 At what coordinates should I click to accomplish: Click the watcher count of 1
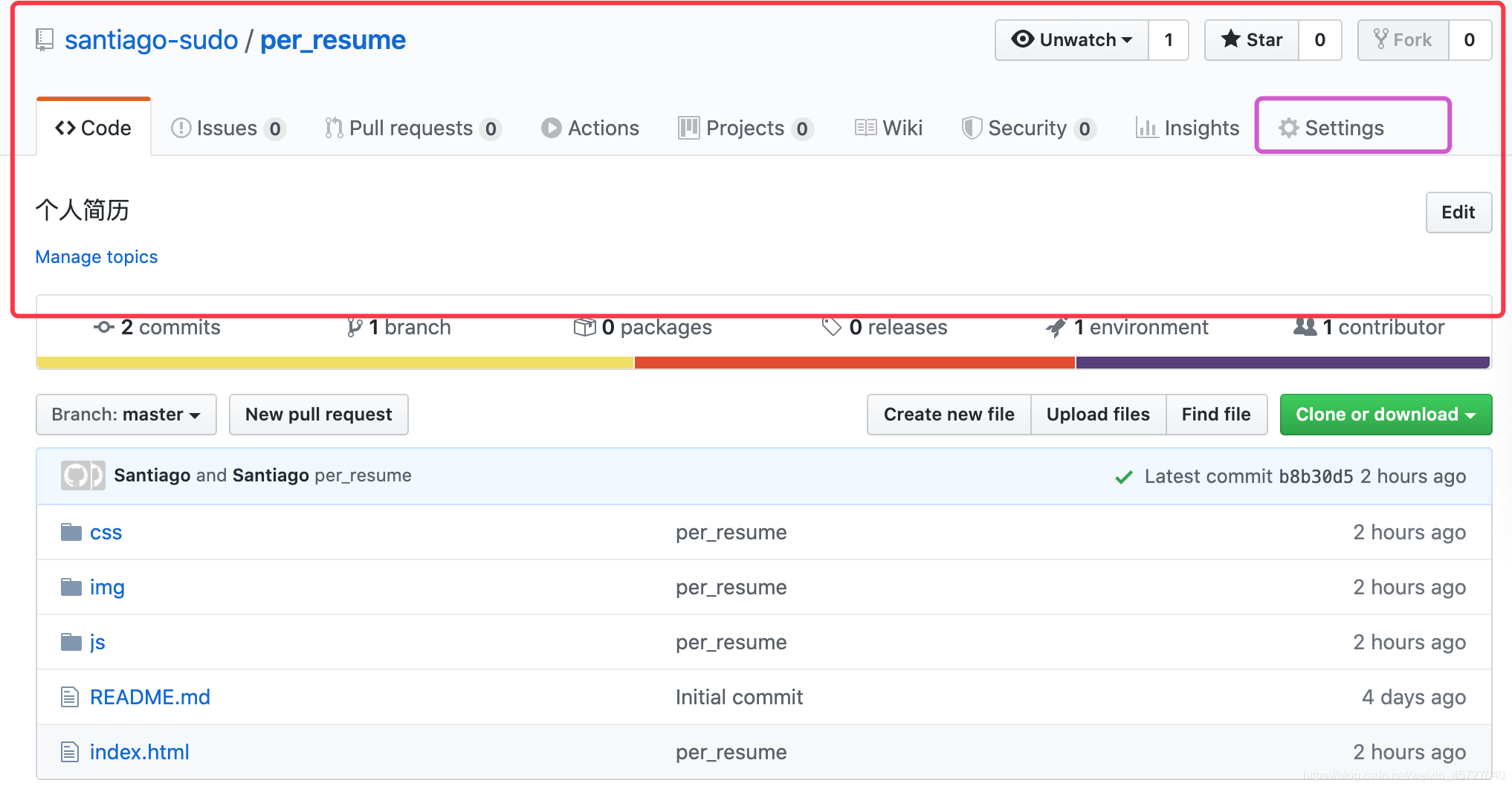pyautogui.click(x=1169, y=40)
